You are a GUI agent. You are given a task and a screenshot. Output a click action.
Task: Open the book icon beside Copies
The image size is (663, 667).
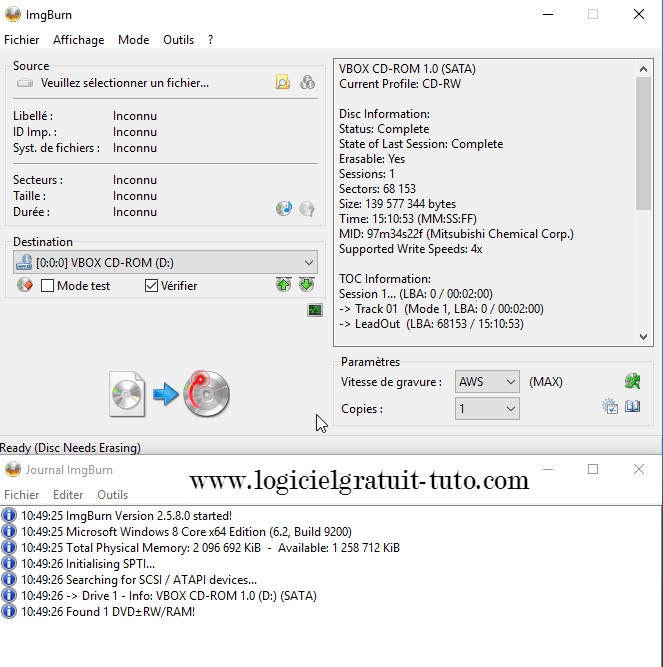pos(632,406)
